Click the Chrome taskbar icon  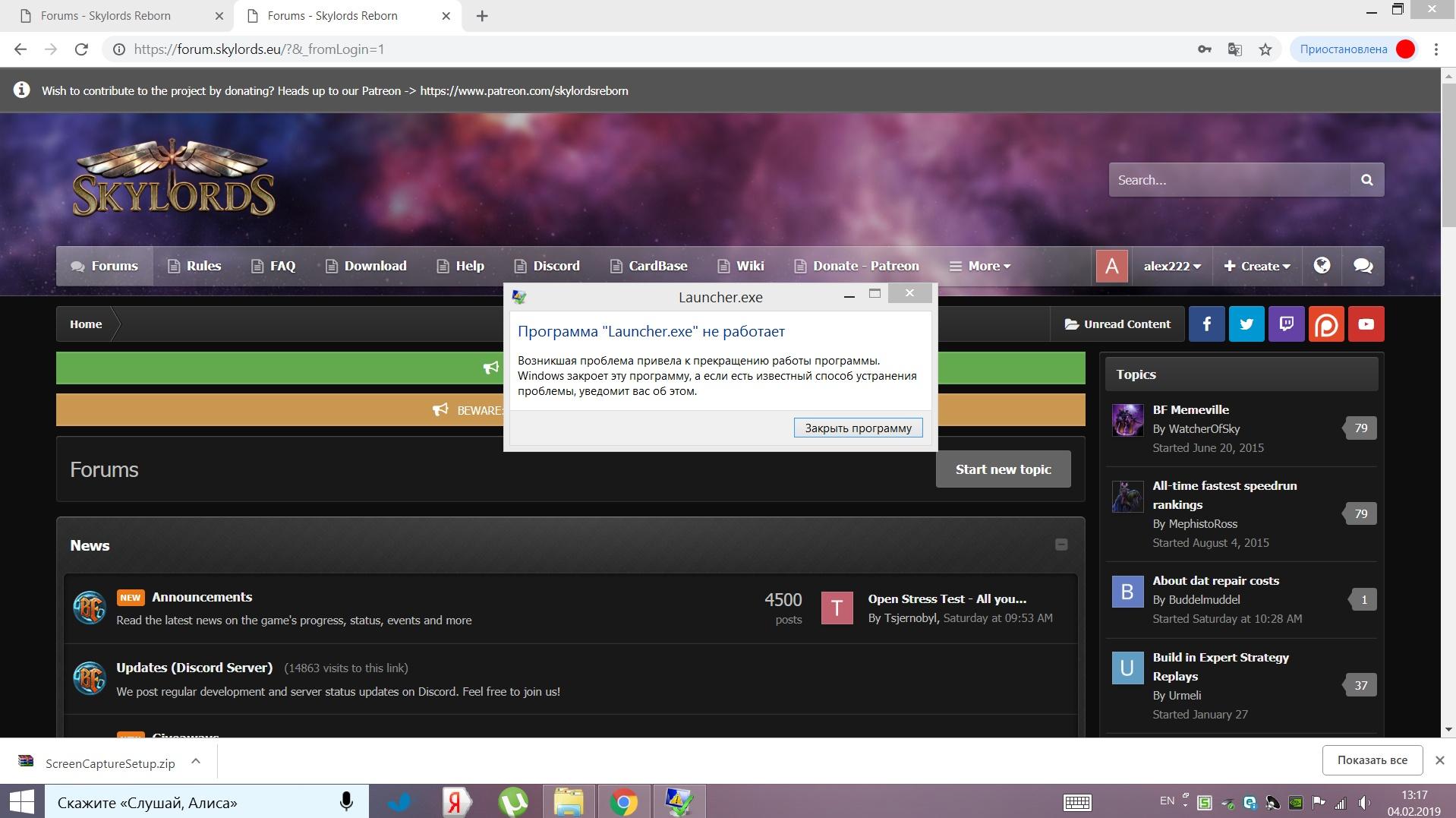(624, 802)
